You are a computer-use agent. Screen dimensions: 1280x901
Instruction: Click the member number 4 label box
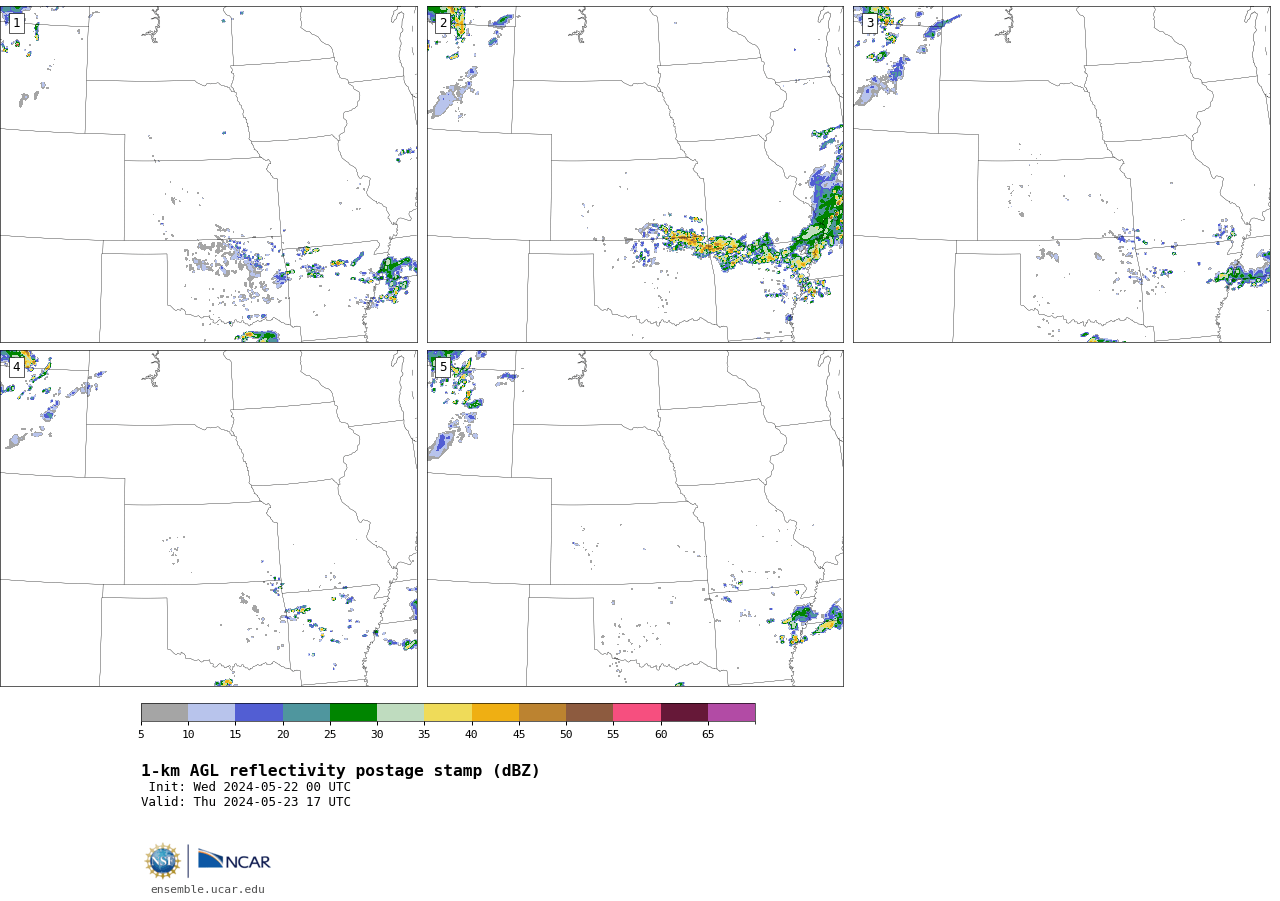point(16,367)
